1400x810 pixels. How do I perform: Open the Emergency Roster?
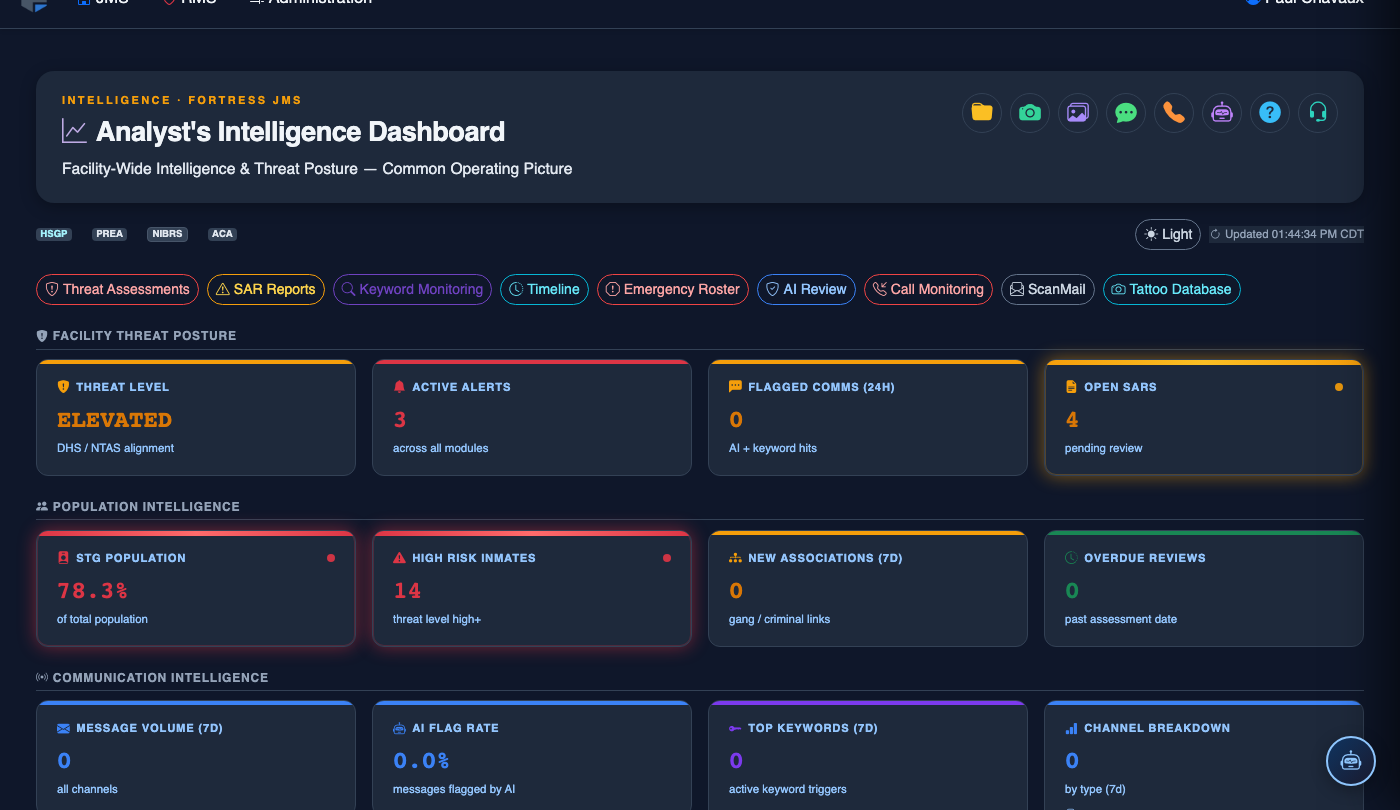(x=673, y=289)
